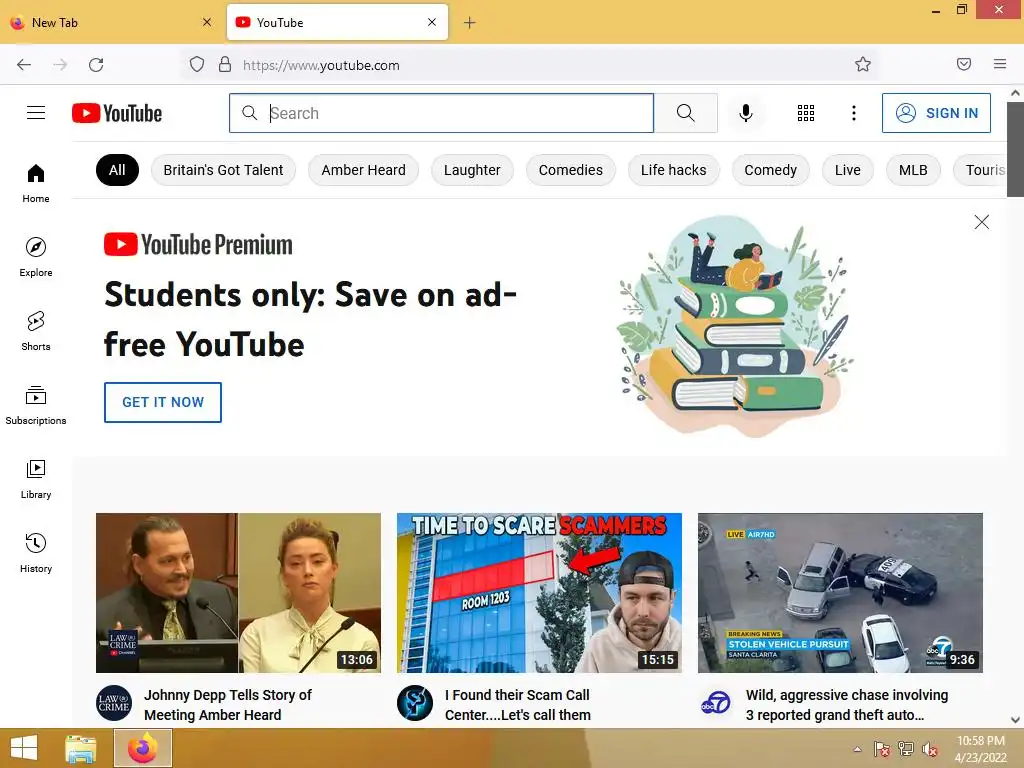This screenshot has width=1024, height=768.
Task: Filter by Comedy chip
Action: pos(771,170)
